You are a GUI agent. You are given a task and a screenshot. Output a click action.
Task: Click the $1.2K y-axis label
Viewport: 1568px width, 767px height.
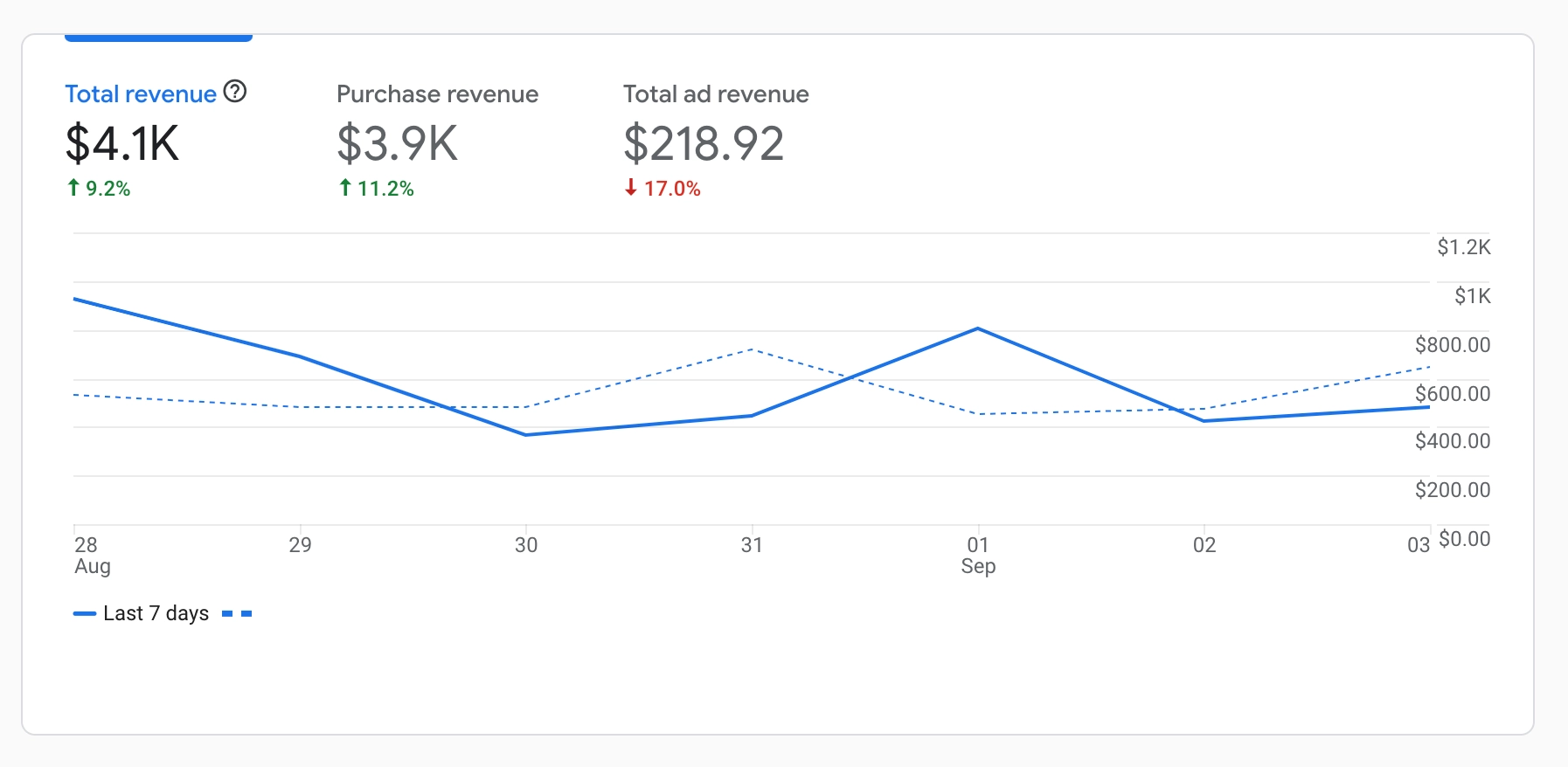tap(1464, 247)
